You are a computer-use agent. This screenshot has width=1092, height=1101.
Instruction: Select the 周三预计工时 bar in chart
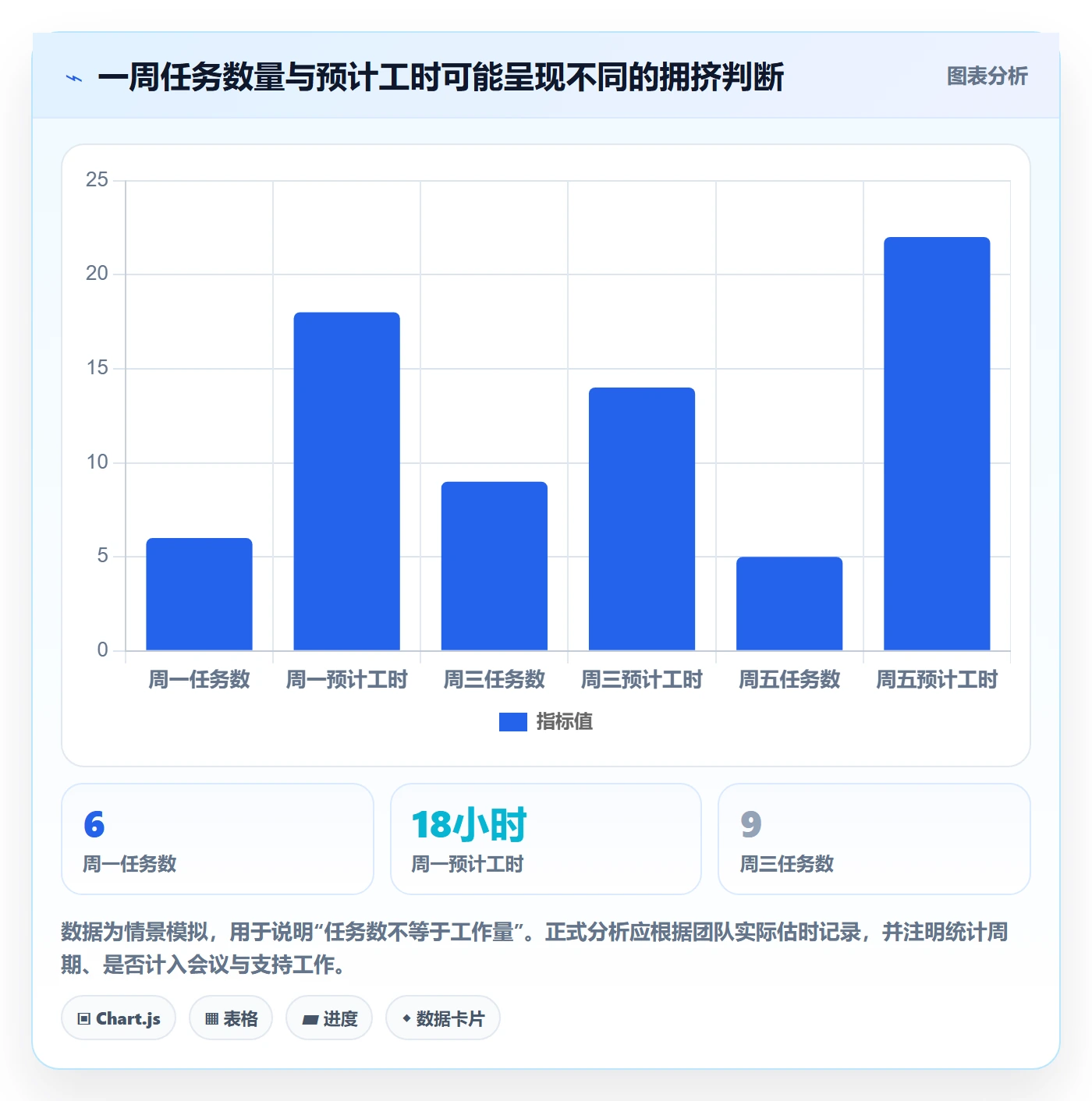tap(642, 519)
